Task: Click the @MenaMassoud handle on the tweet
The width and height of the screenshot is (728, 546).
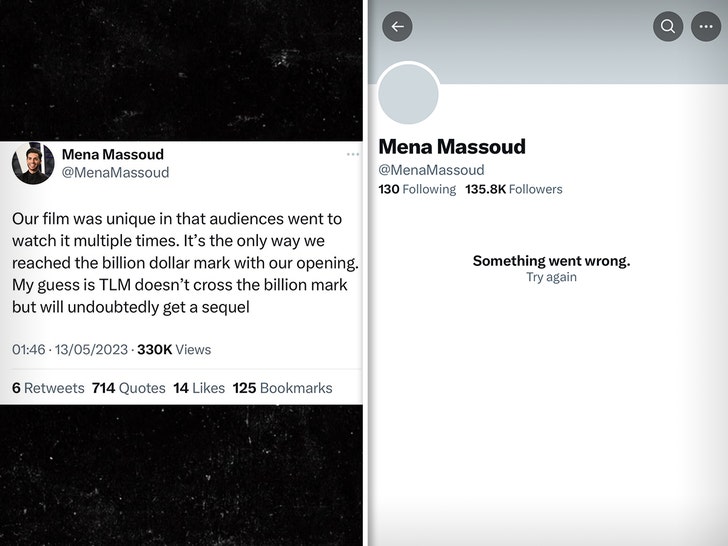Action: point(116,172)
